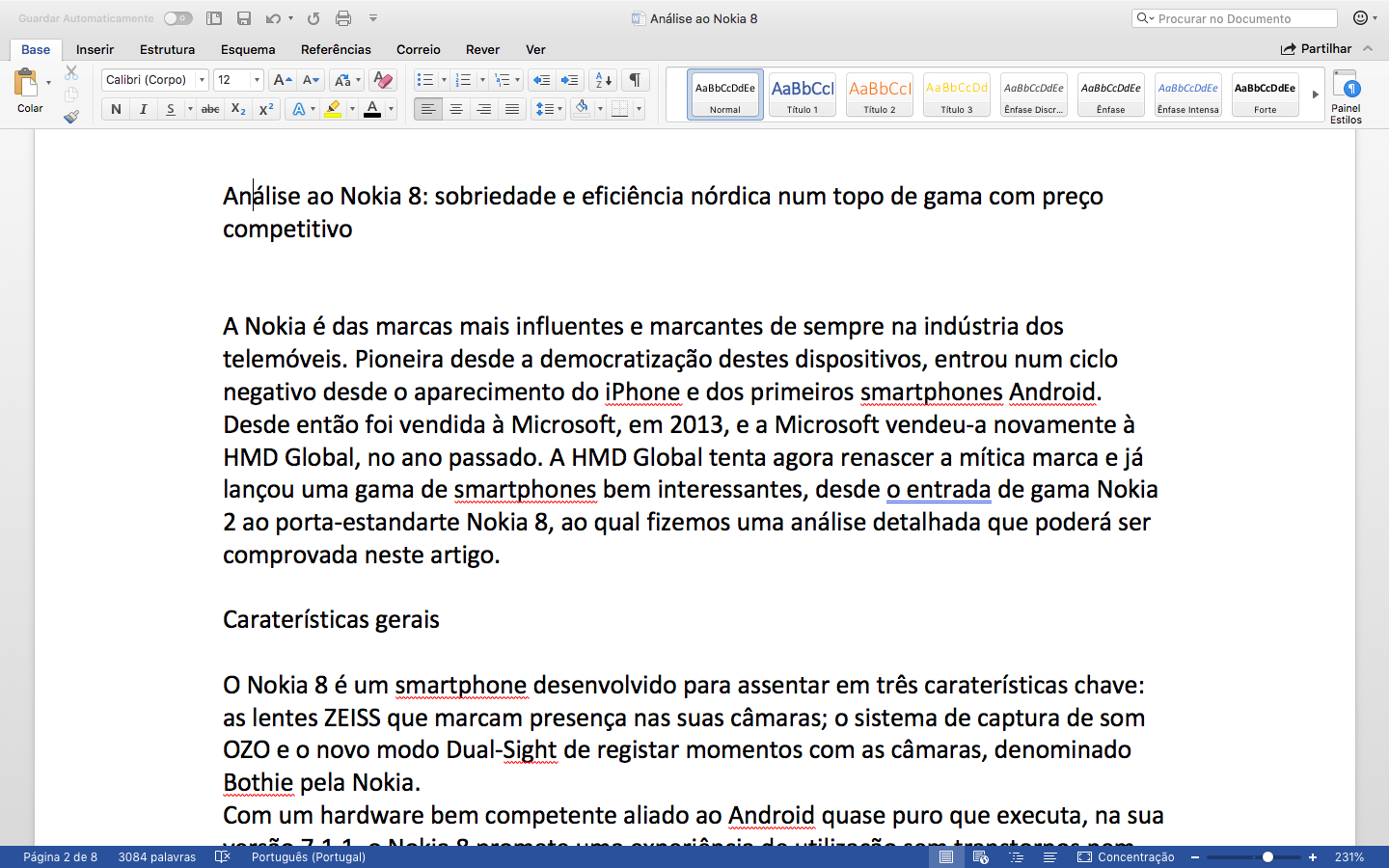Expand the styles gallery arrow
The image size is (1389, 868).
[x=1315, y=95]
